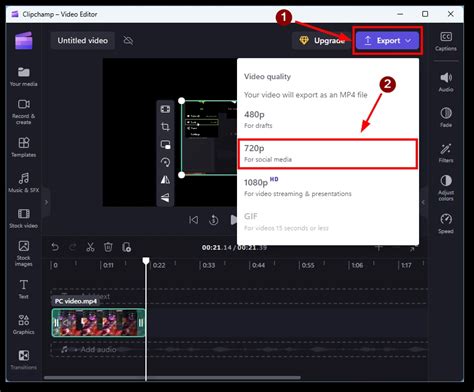Click flip horizontal icon in floating toolbar
474x392 pixels.
pyautogui.click(x=165, y=180)
